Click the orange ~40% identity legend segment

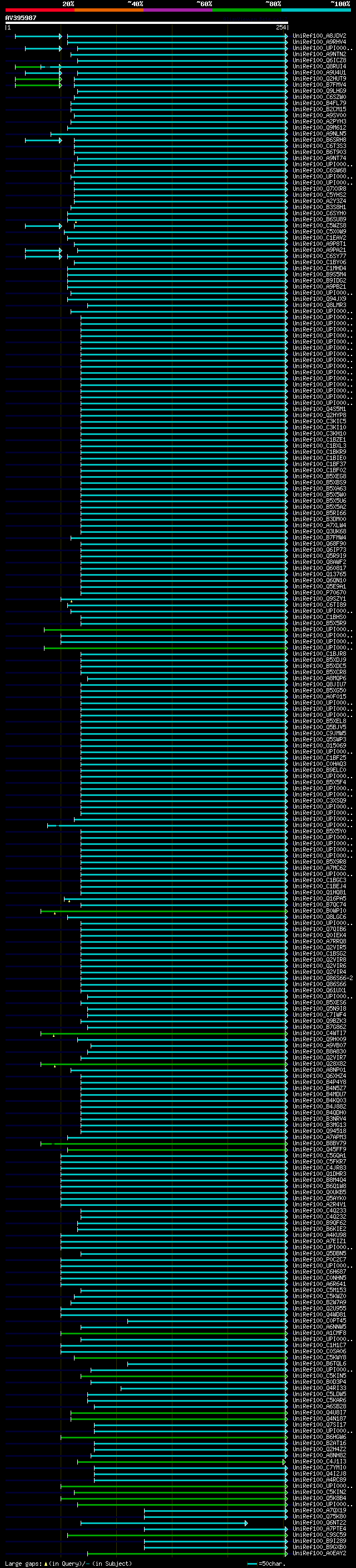point(109,10)
